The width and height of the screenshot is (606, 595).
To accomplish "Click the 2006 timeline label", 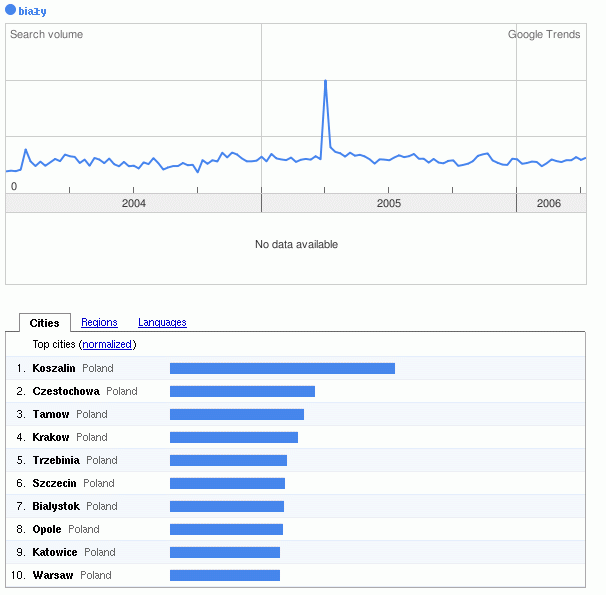I will click(x=548, y=203).
